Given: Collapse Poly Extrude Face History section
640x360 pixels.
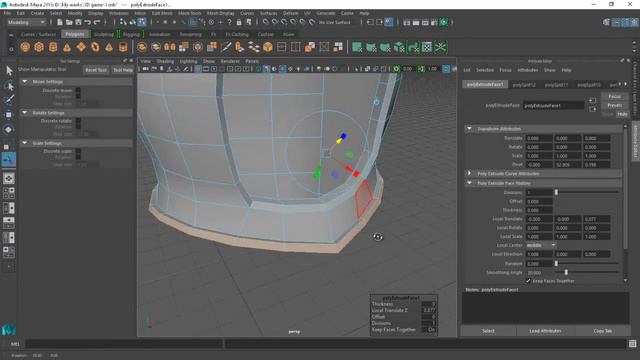Looking at the screenshot, I should point(469,183).
